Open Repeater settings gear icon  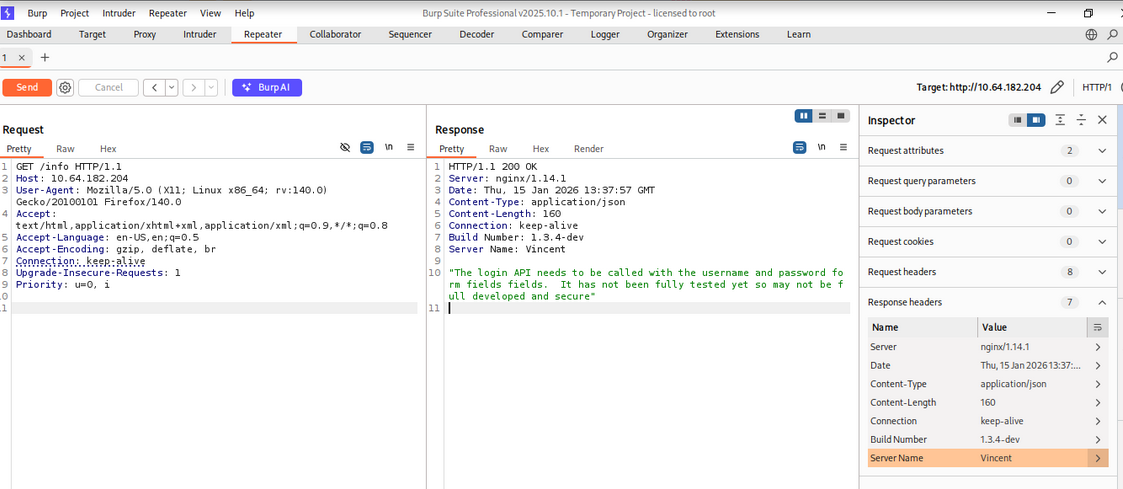coord(65,88)
